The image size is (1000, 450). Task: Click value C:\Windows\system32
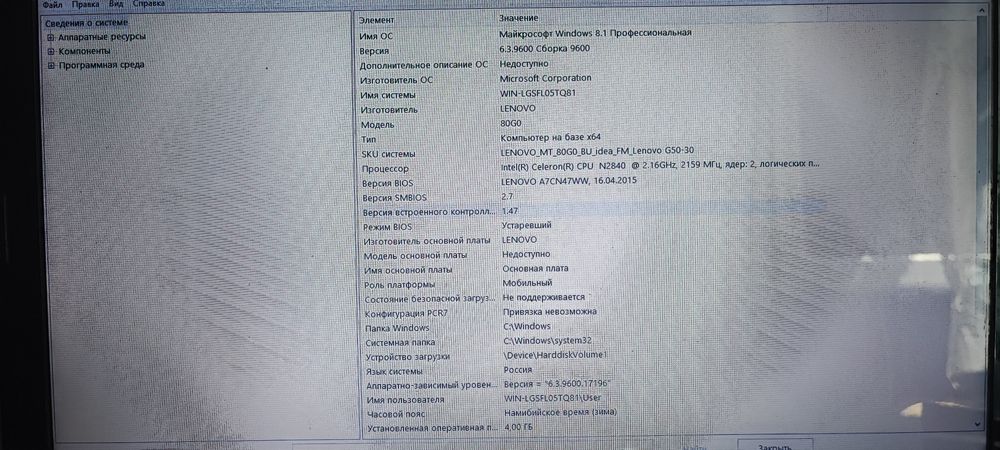coord(547,341)
